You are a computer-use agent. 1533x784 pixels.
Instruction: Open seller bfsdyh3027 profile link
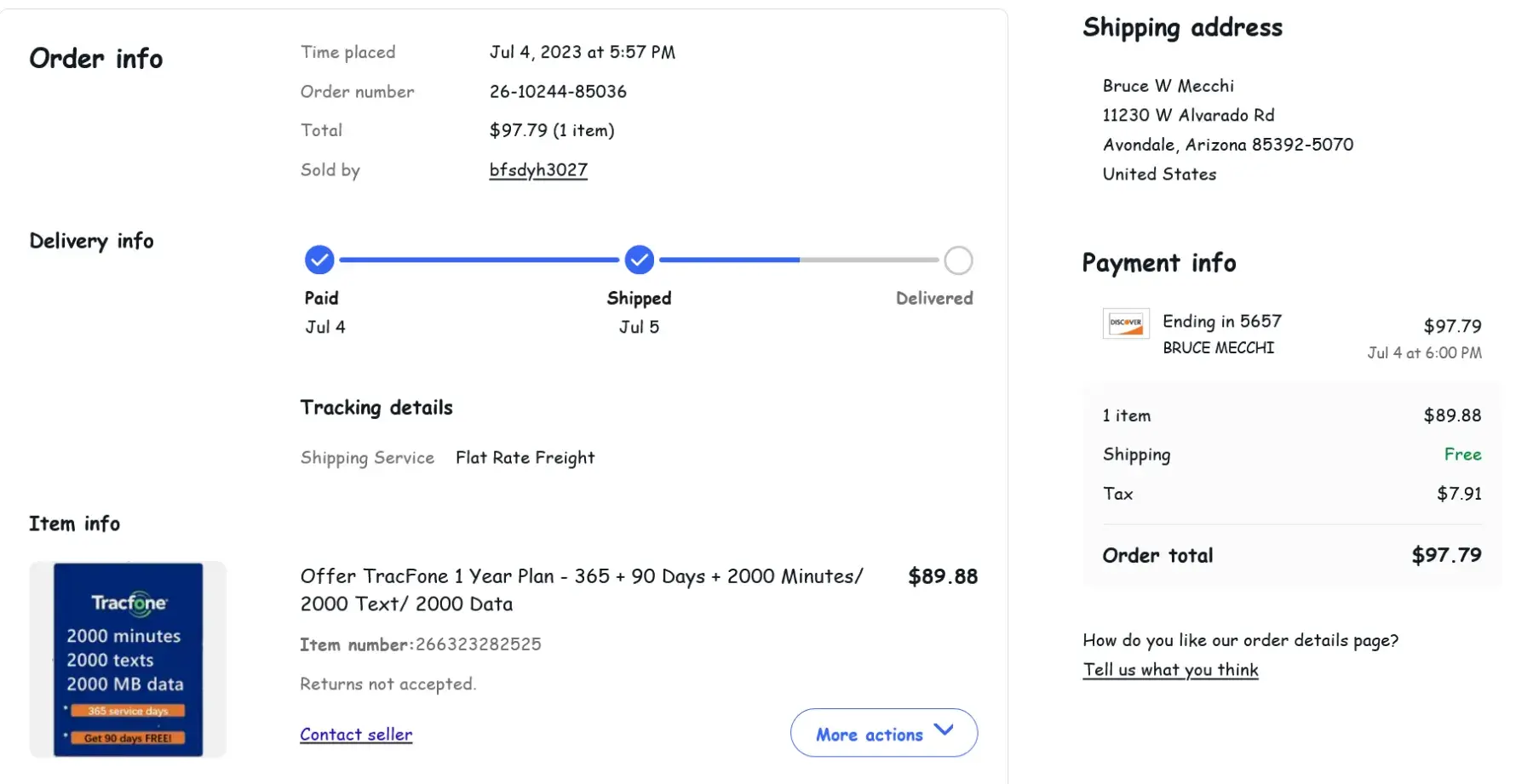(538, 170)
